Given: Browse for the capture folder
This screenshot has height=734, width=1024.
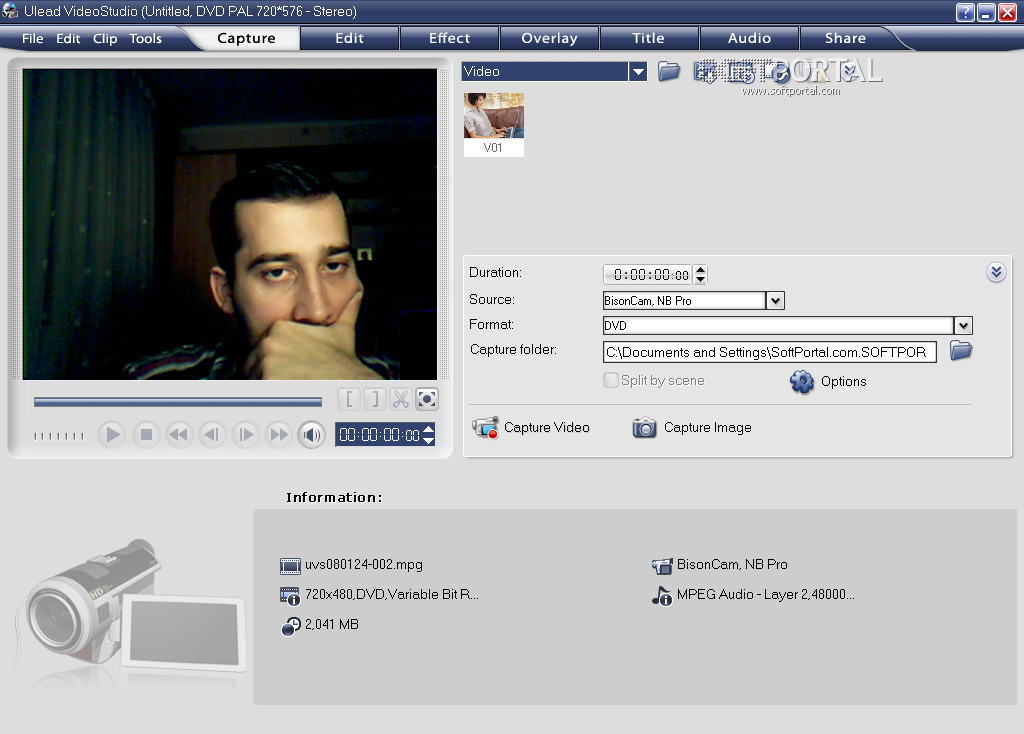Looking at the screenshot, I should (961, 351).
